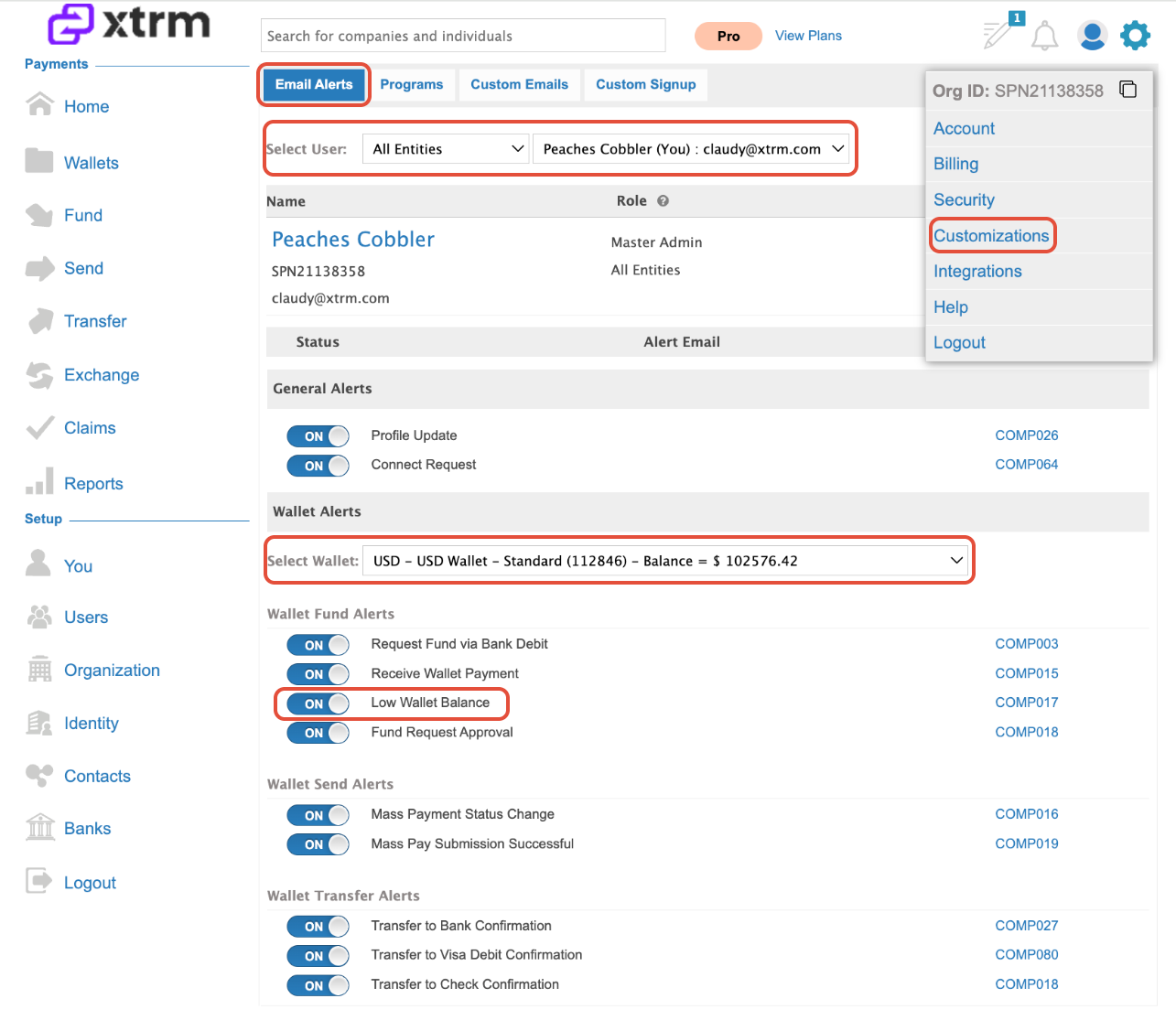Viewport: 1176px width, 1020px height.
Task: Toggle the Fund Request Approval switch
Action: [318, 733]
